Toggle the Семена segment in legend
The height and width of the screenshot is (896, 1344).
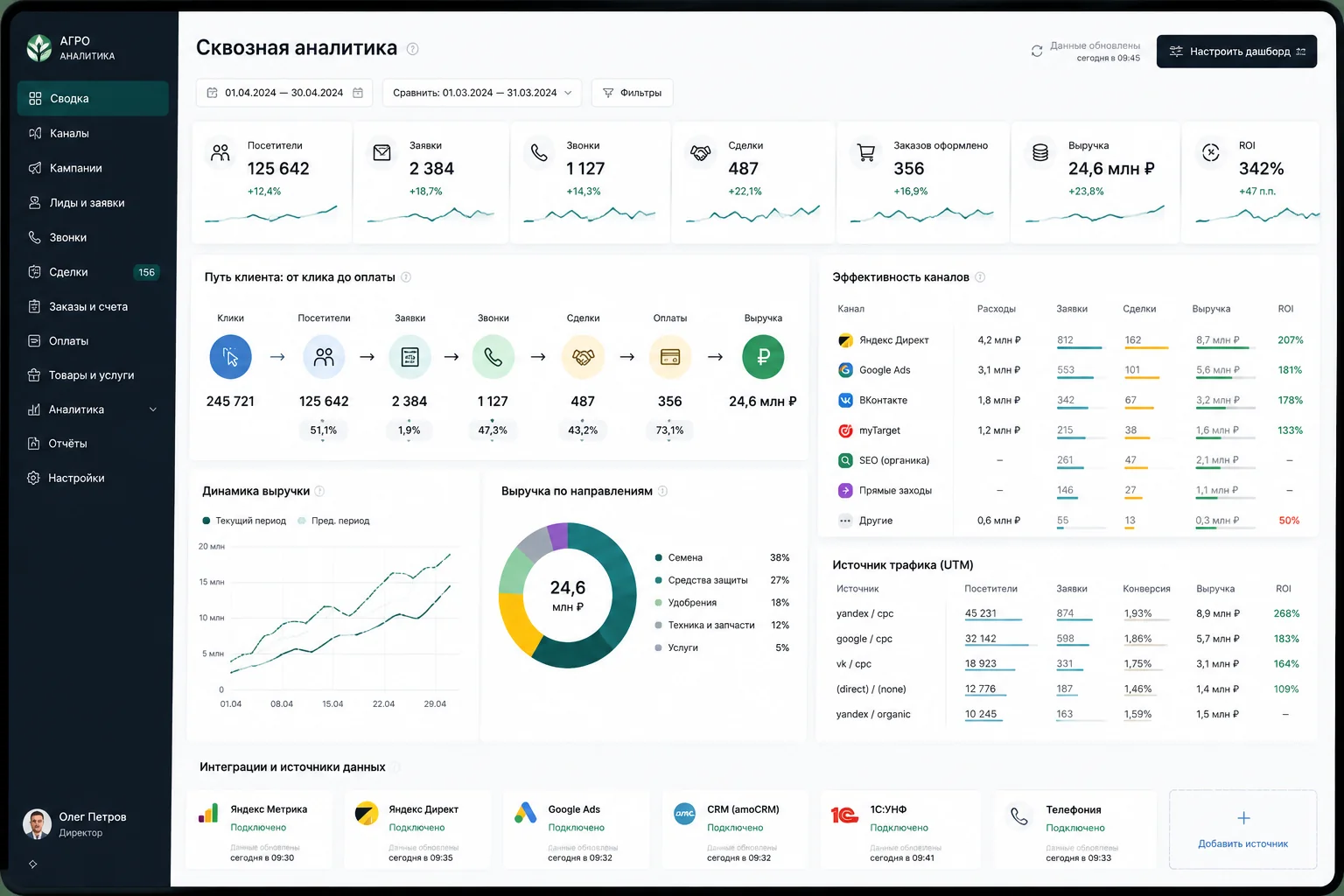click(679, 557)
